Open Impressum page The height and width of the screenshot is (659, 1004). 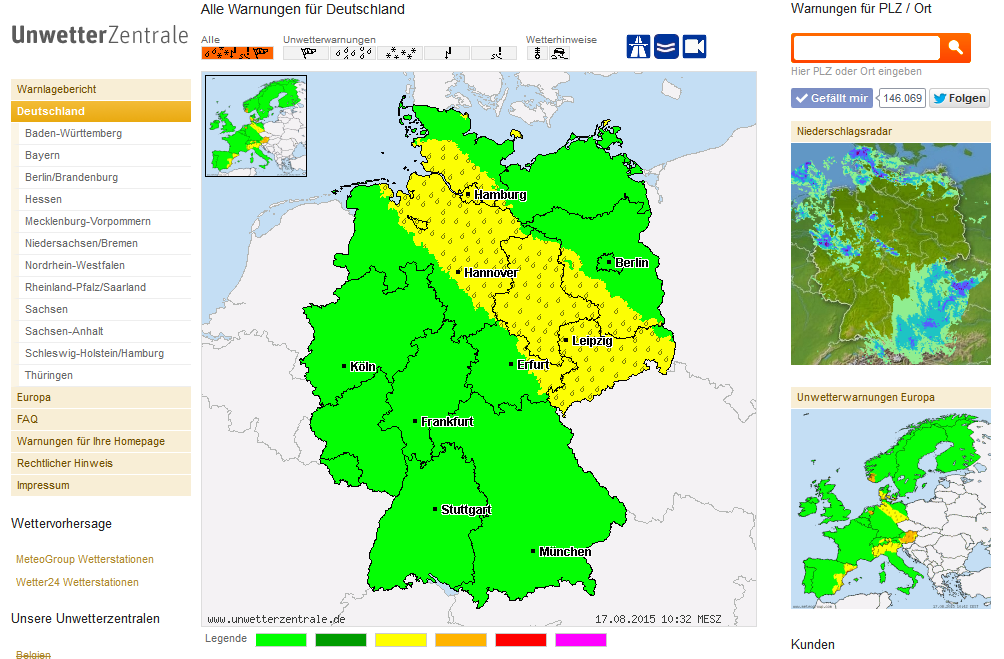click(101, 485)
